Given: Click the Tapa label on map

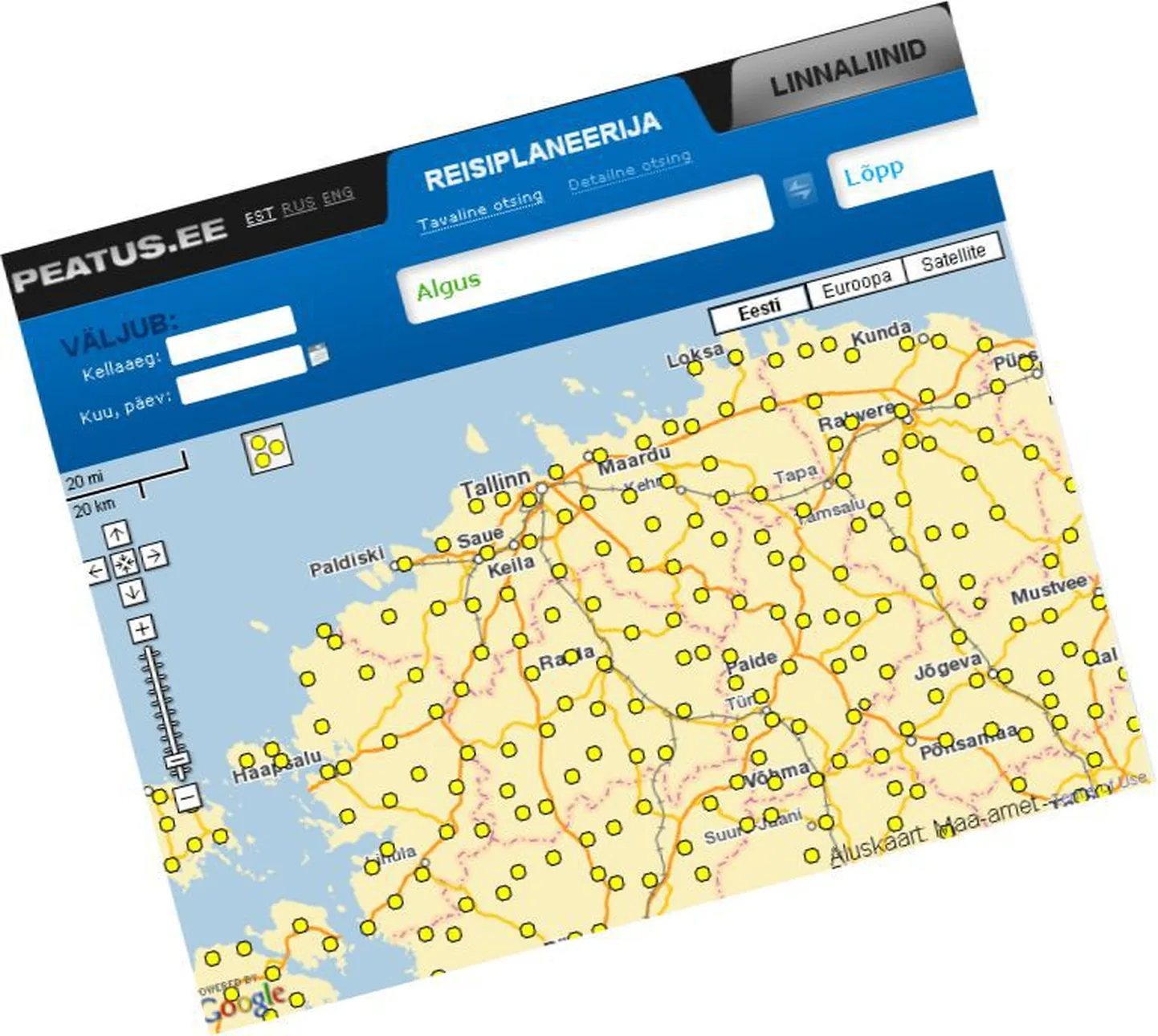Looking at the screenshot, I should (795, 475).
